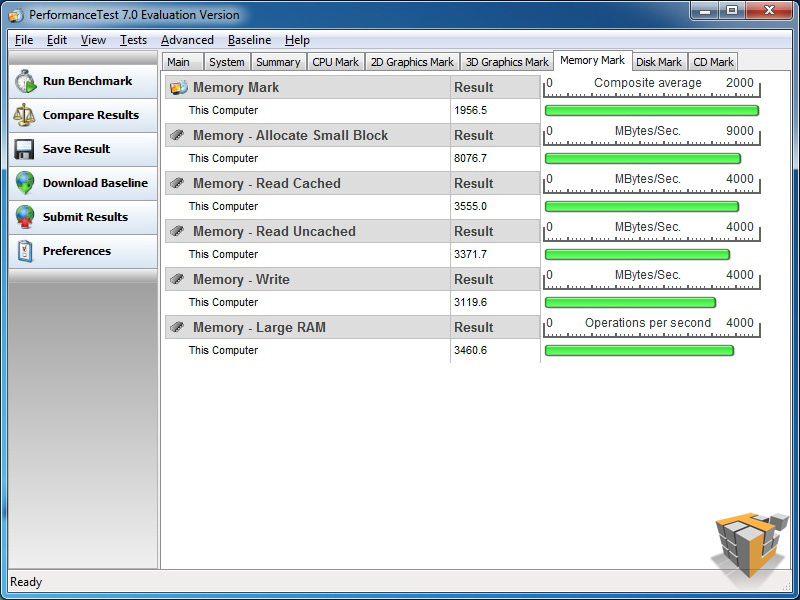The height and width of the screenshot is (600, 800).
Task: Click the Allocate Small Block green bar
Action: [x=643, y=159]
